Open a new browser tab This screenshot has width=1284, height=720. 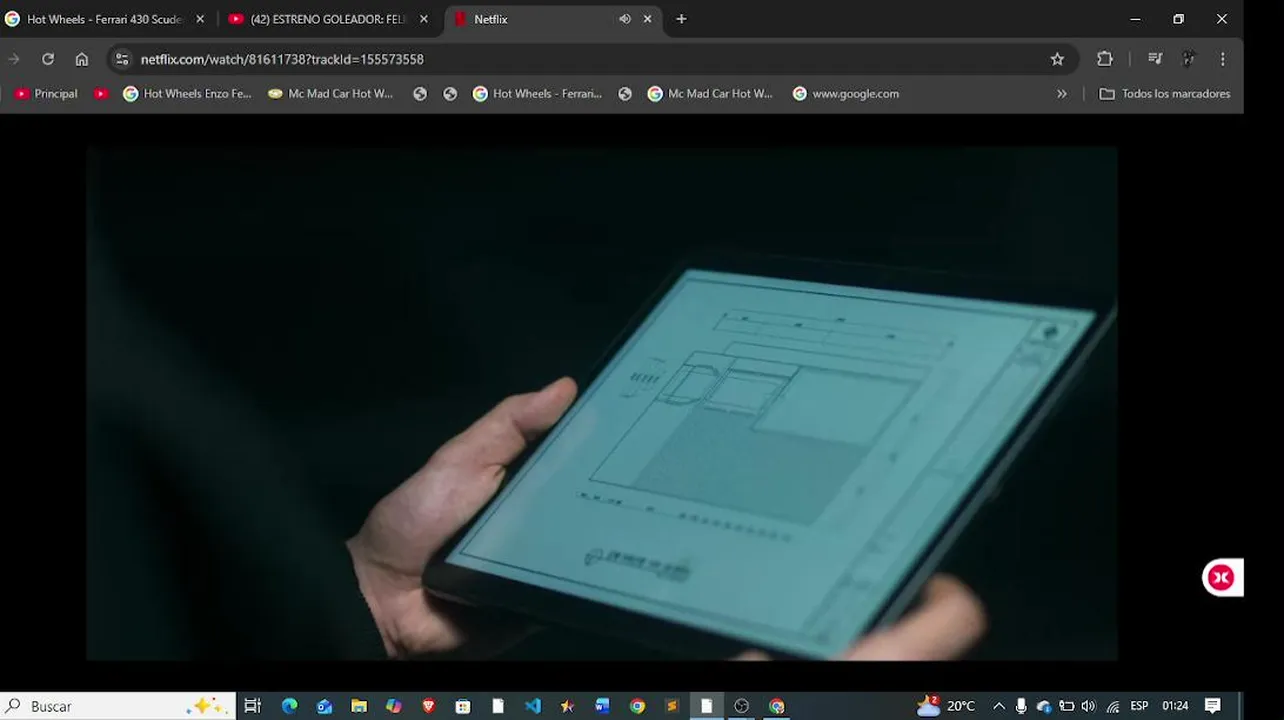(x=681, y=19)
